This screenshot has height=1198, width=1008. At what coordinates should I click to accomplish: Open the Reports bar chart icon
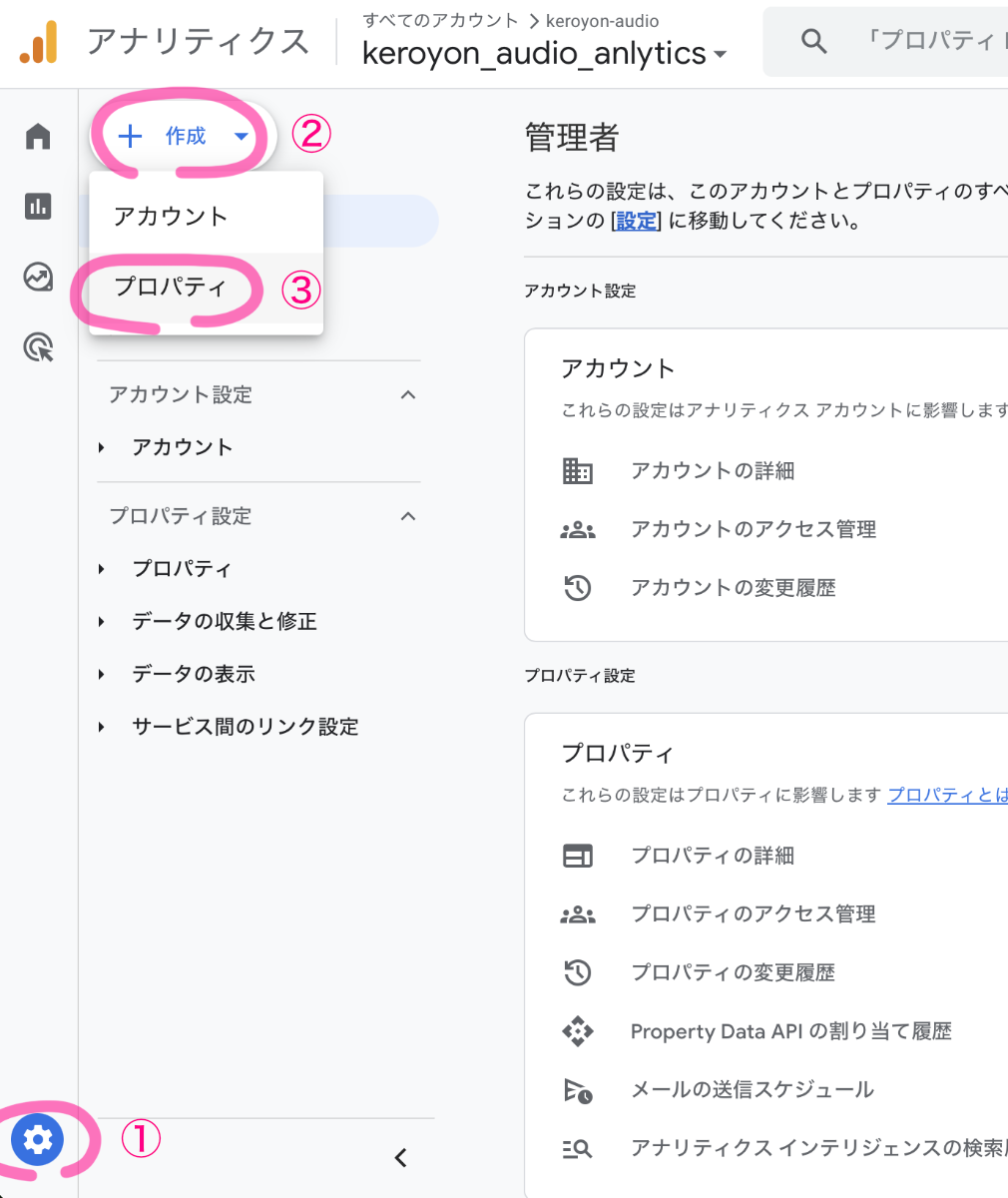(x=38, y=207)
